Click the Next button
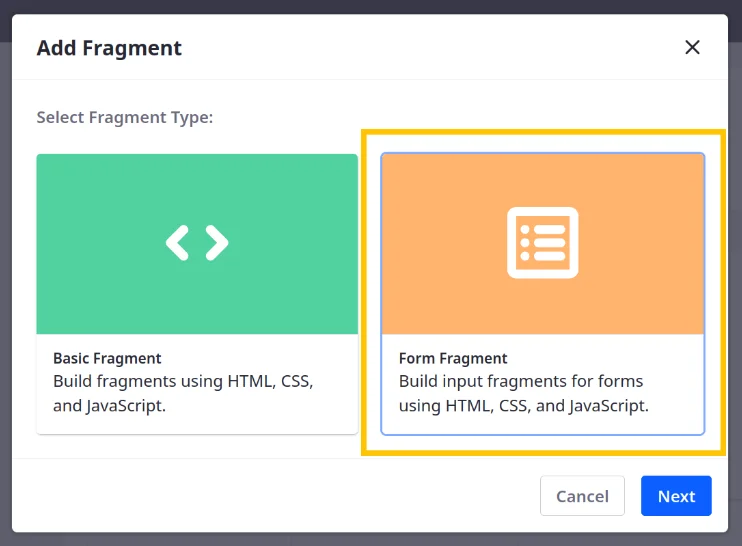Image resolution: width=742 pixels, height=546 pixels. [676, 496]
